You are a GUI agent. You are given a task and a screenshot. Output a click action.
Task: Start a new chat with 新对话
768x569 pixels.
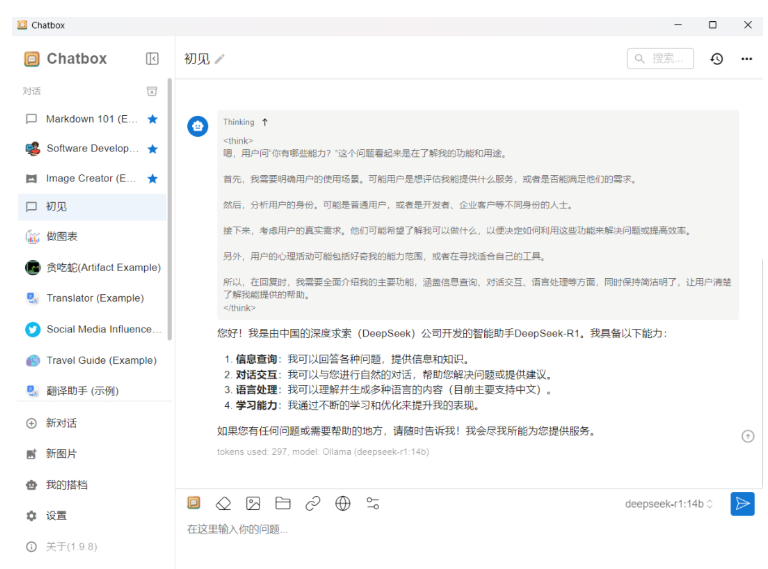pyautogui.click(x=92, y=423)
